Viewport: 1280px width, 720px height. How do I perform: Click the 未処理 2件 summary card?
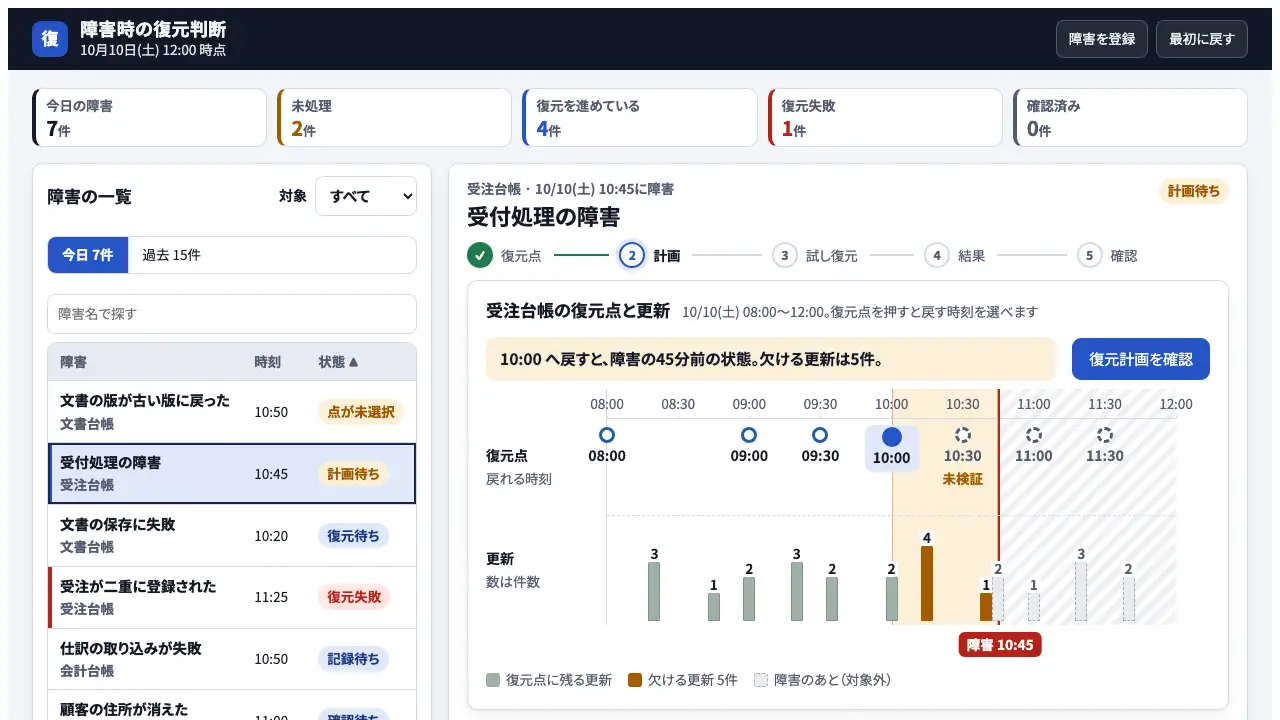click(x=394, y=118)
